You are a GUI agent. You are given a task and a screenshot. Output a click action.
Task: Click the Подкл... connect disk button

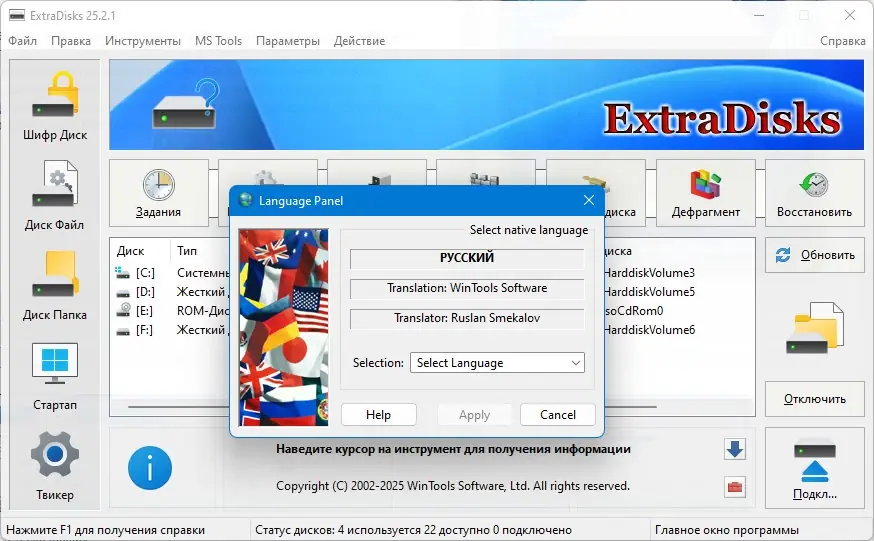point(814,469)
